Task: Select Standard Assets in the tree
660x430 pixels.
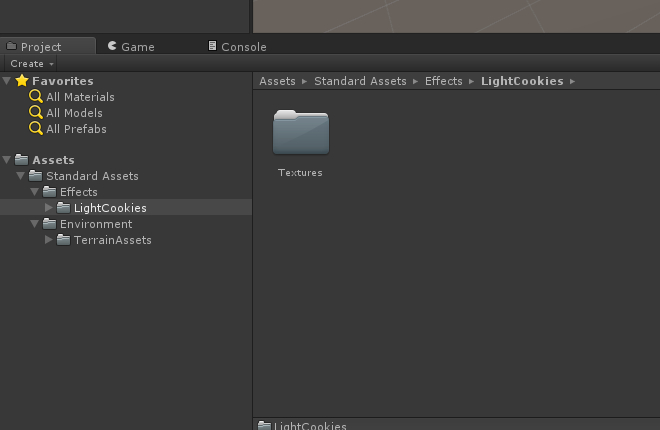Action: [92, 176]
